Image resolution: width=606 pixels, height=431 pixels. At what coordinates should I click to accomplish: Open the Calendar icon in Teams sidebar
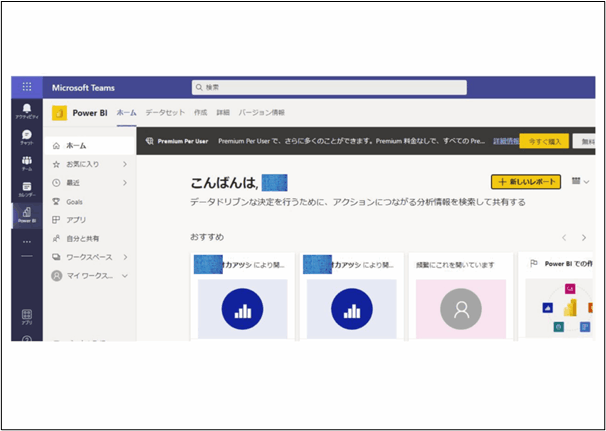point(27,187)
